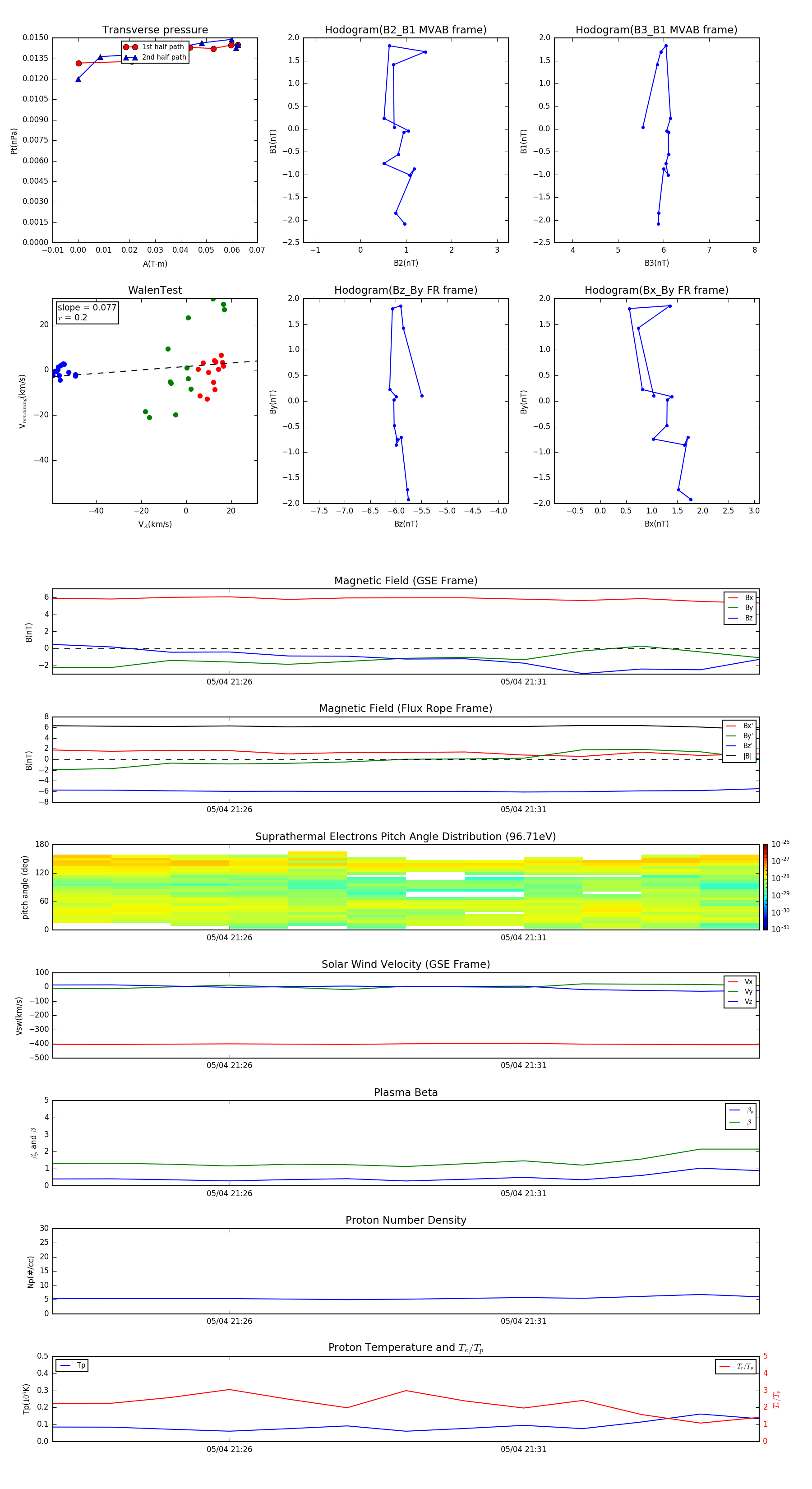Click the "10^-26" colorbar tick label
Viewport: 812px width, 1489px height.
[x=780, y=844]
